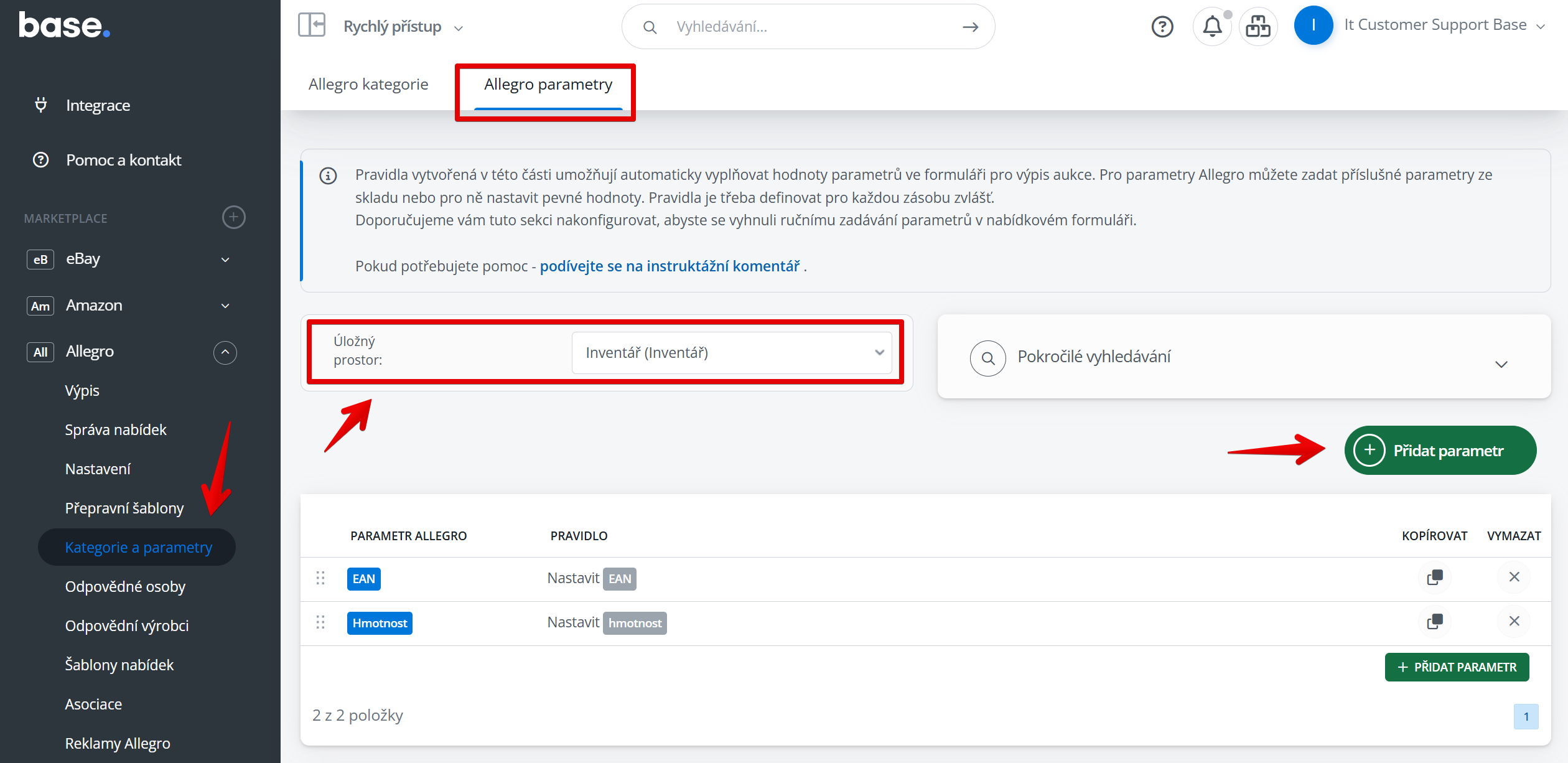Open Integrace in the sidebar
1568x763 pixels.
point(98,105)
